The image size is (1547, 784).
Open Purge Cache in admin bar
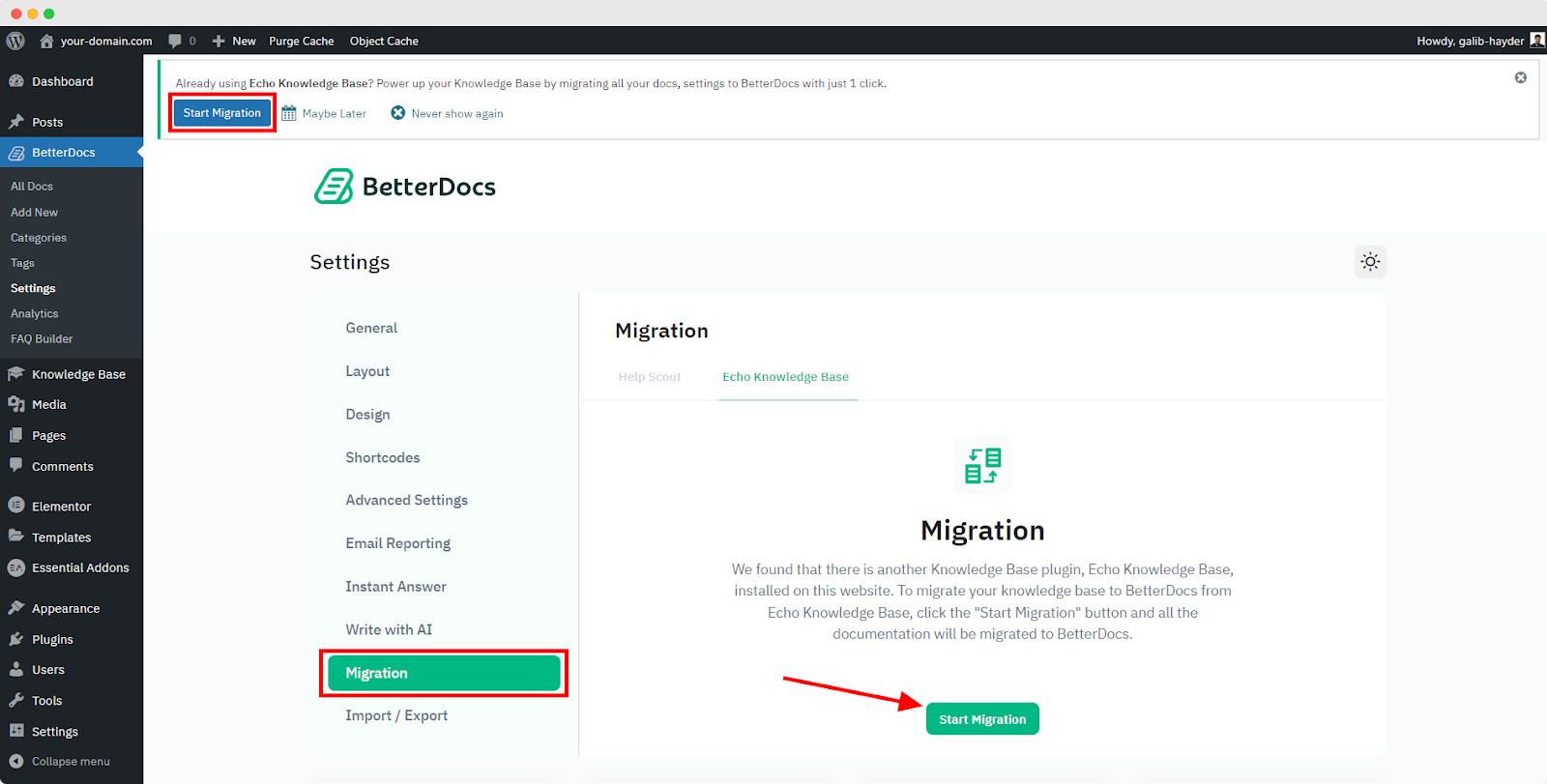(302, 41)
